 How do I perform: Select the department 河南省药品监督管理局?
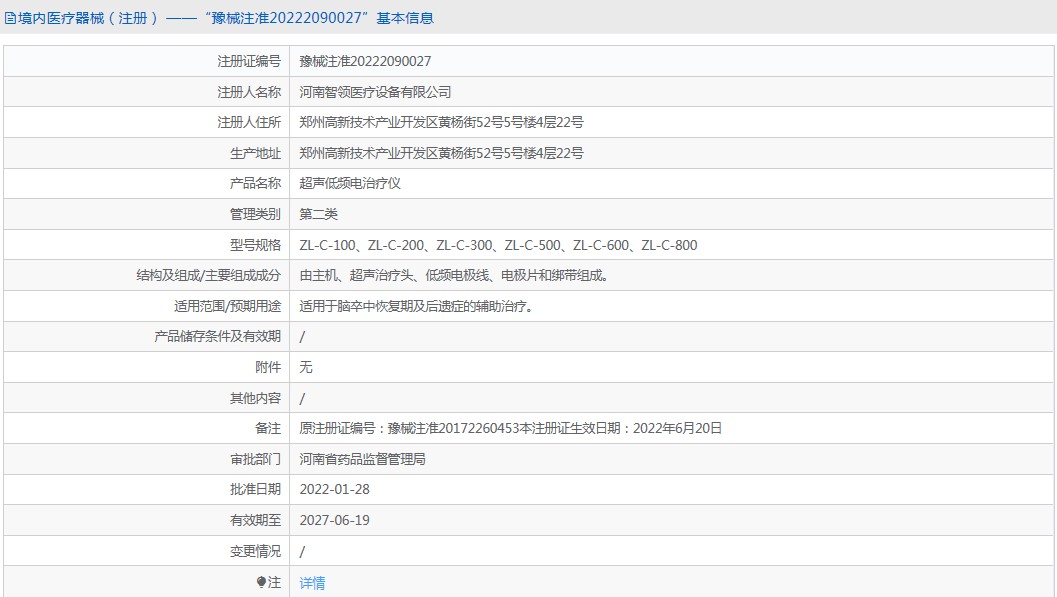pos(363,460)
